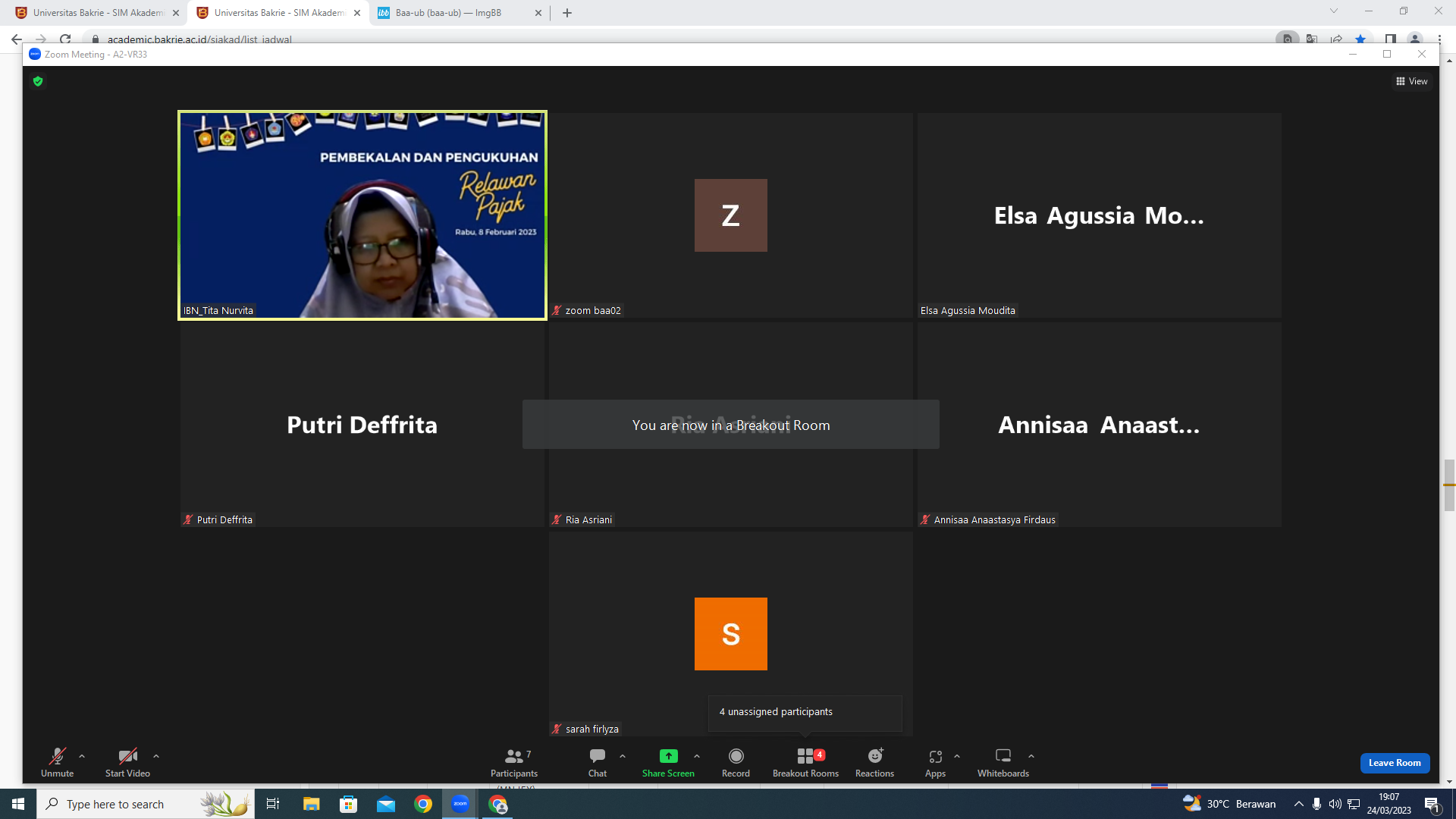Expand Share Screen options arrow
Screen dimensions: 1456x819
(697, 756)
